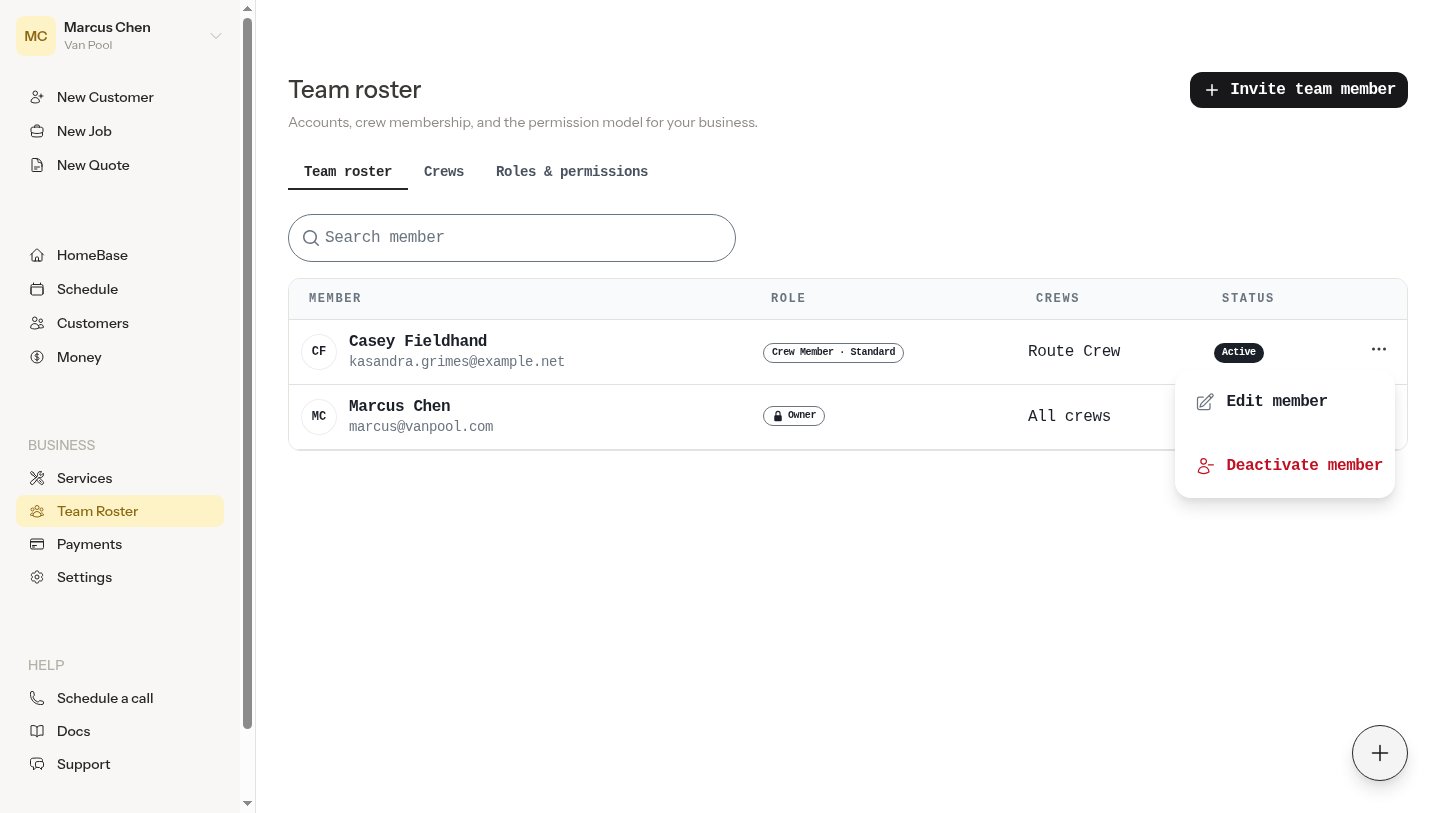
Task: Click the Team Roster group icon
Action: pos(37,511)
